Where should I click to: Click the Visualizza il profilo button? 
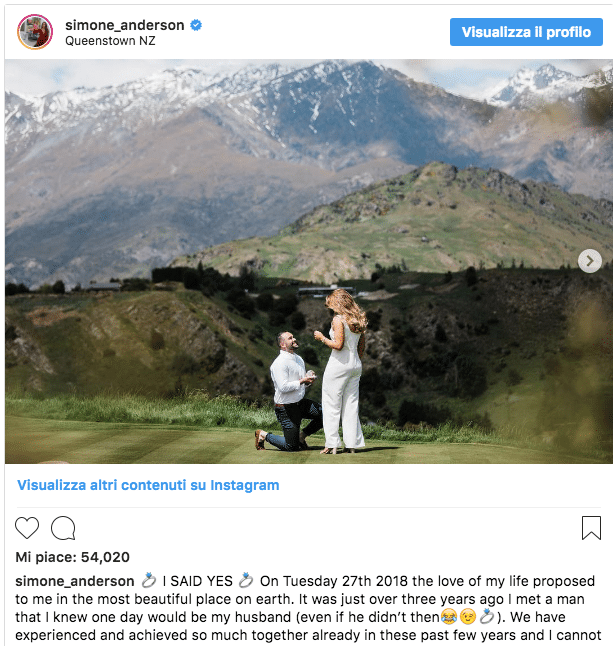click(526, 32)
